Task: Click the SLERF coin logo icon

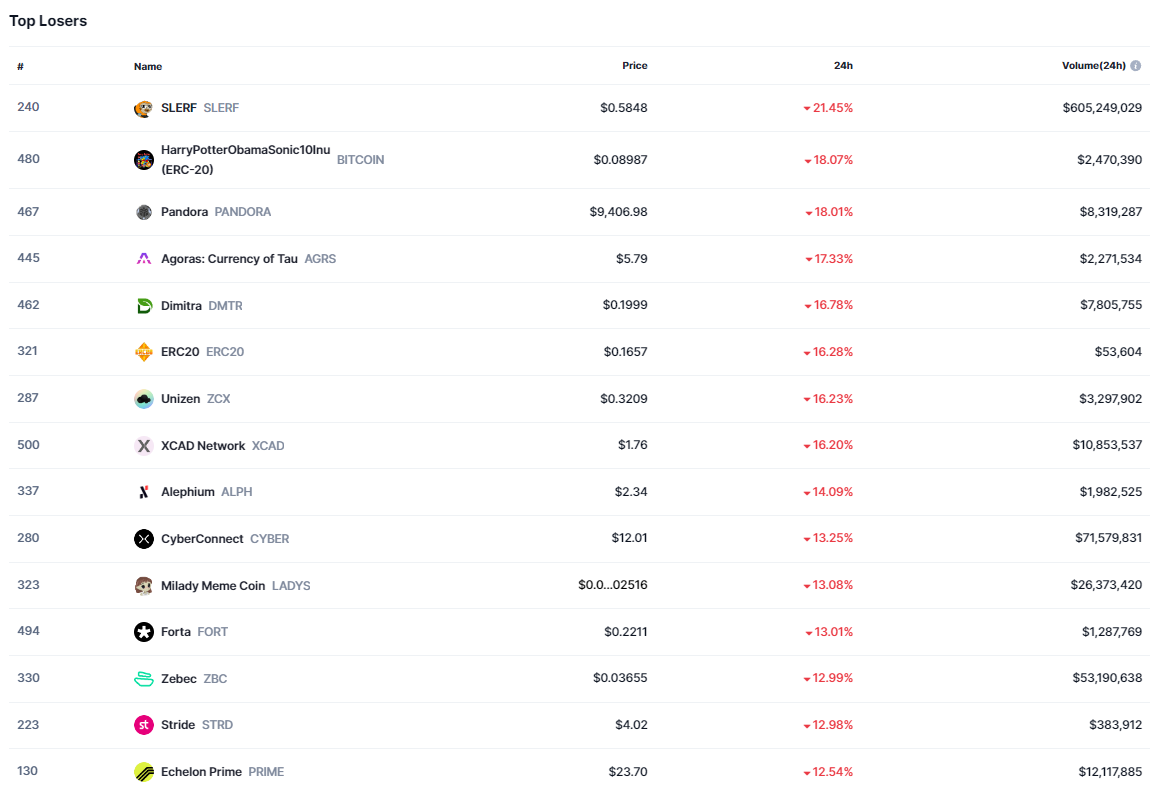Action: point(144,108)
